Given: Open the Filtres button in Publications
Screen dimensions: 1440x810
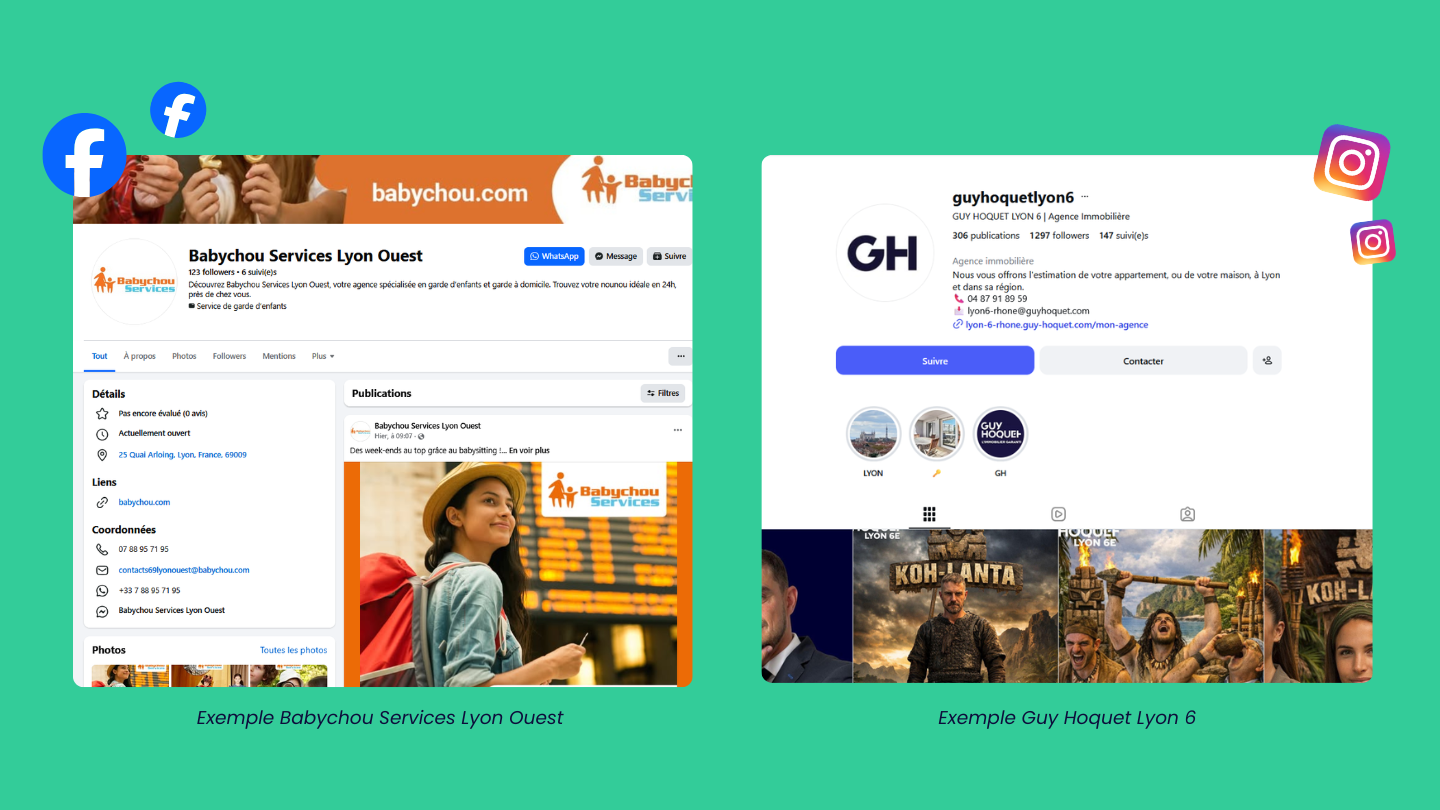Looking at the screenshot, I should tap(663, 393).
